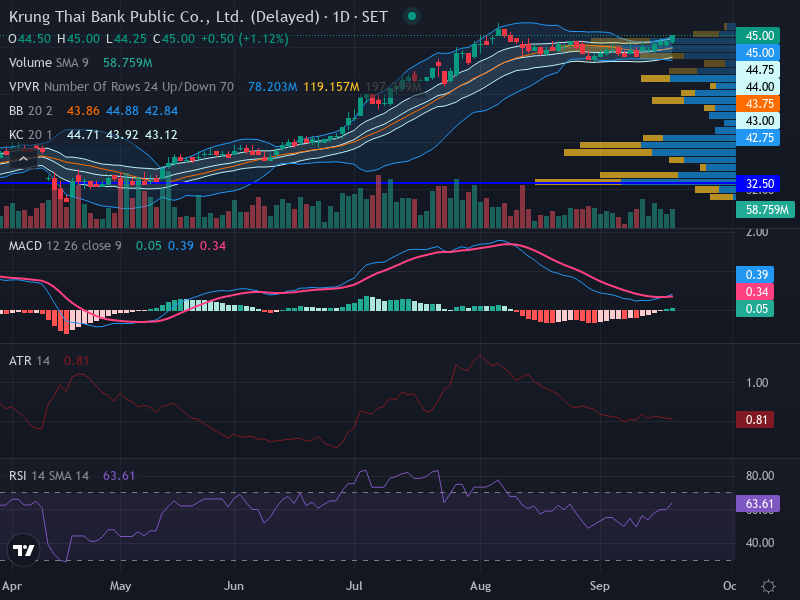Open the VPVR indicator legend
800x600 pixels.
(x=121, y=87)
